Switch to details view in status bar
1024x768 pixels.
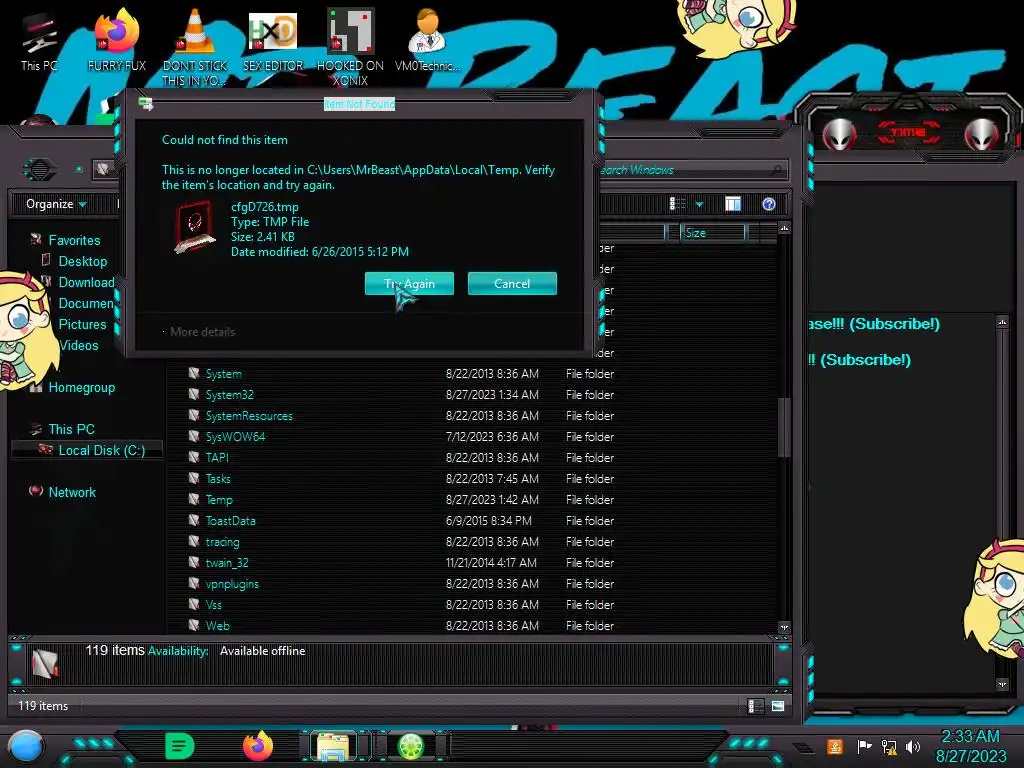755,706
